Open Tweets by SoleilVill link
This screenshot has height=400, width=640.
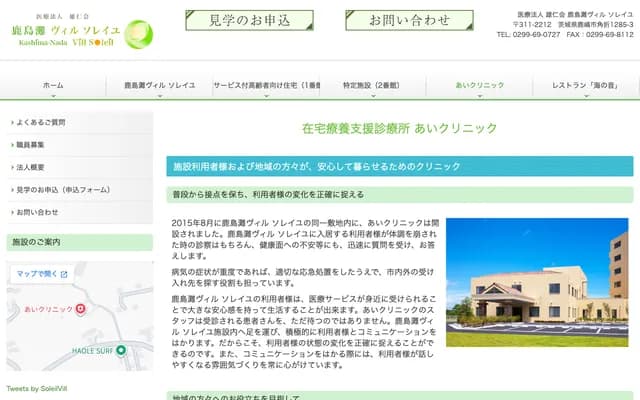coord(37,389)
